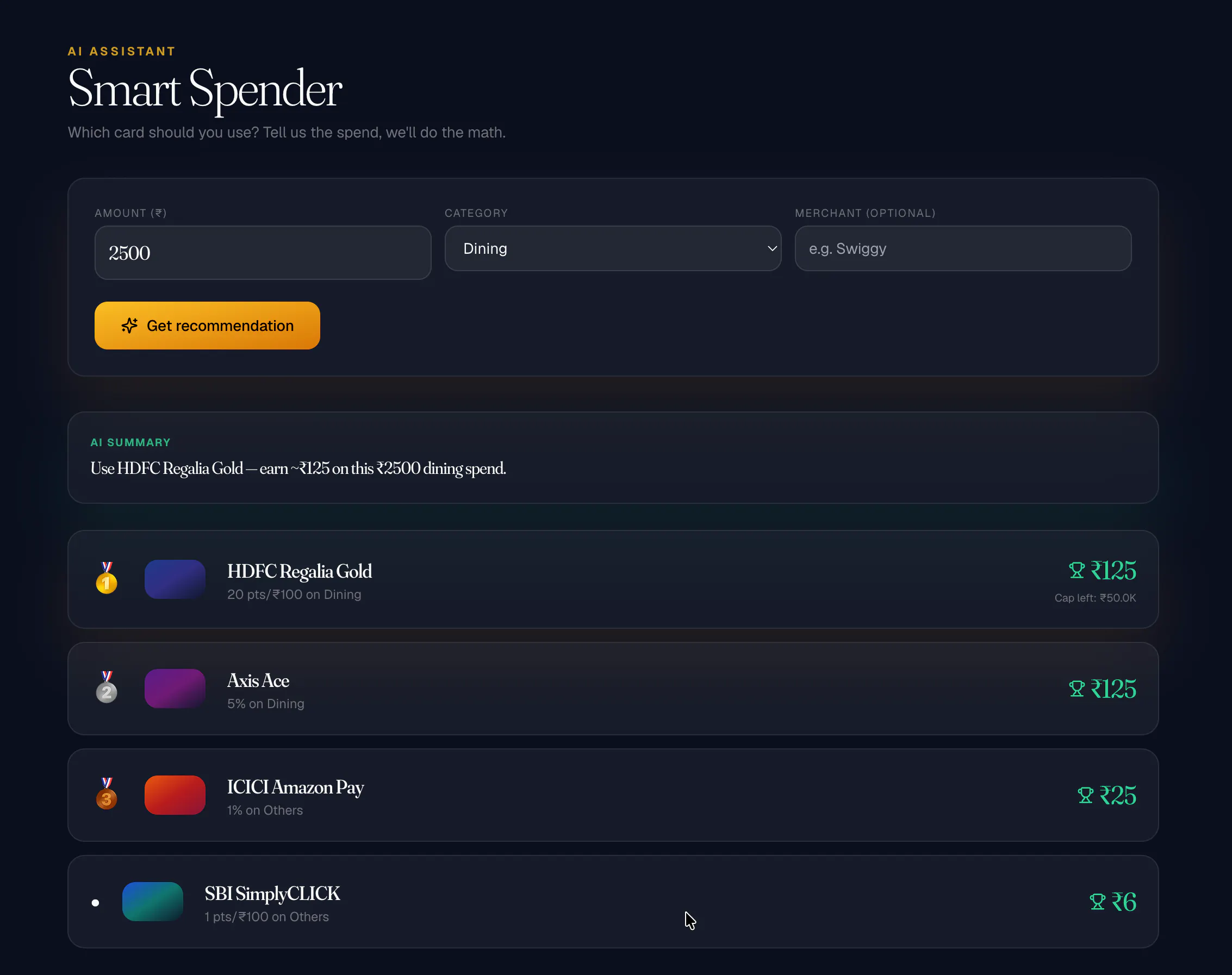Screen dimensions: 1232x975
Task: Click the trophy icon on ICICI Amazon Pay
Action: (x=1085, y=795)
